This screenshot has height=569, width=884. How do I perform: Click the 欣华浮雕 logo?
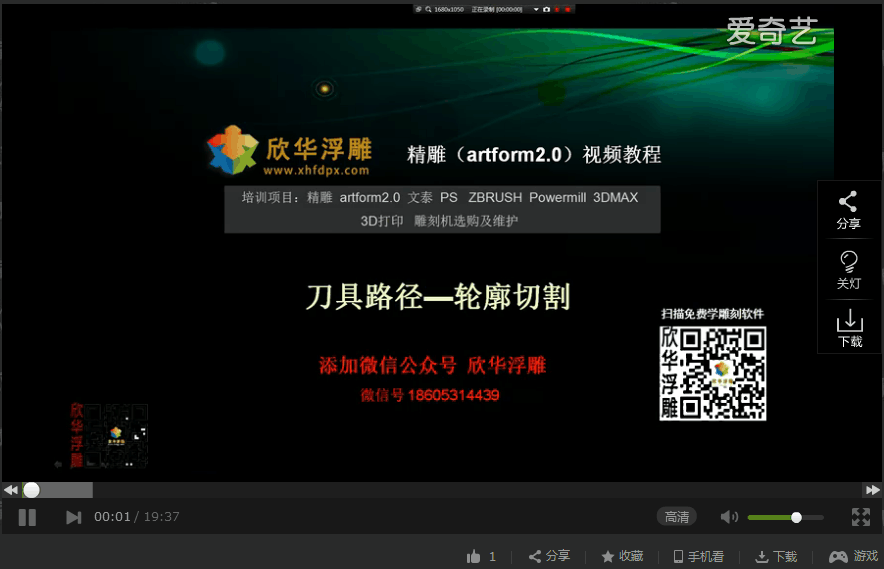[289, 150]
